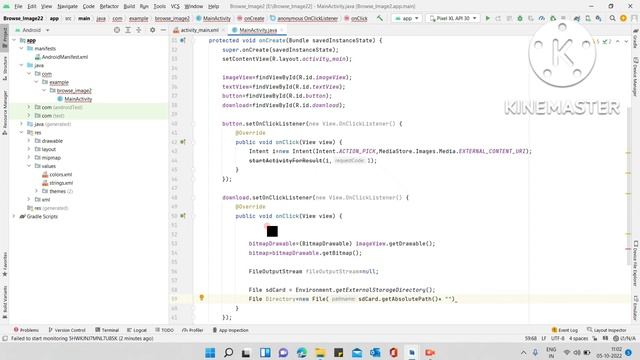Toggle the Favorites tool window
The width and height of the screenshot is (640, 360).
tap(4, 264)
